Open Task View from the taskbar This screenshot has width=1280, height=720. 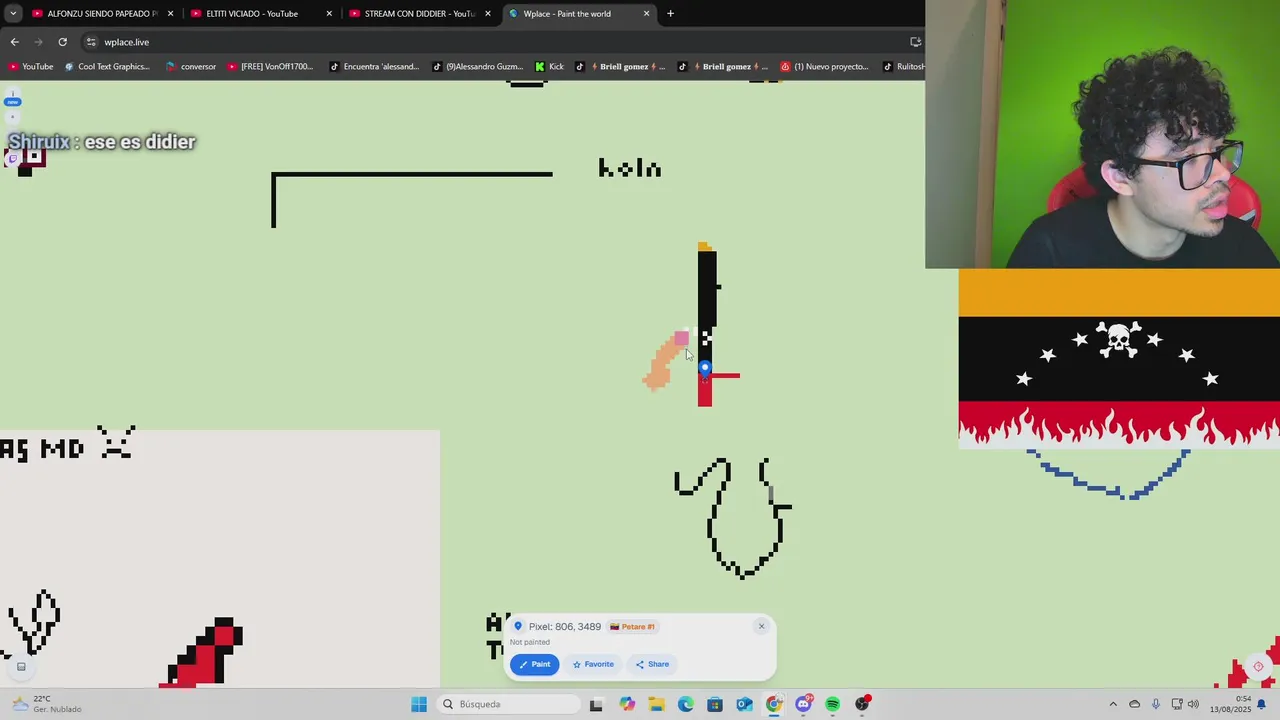coord(596,704)
